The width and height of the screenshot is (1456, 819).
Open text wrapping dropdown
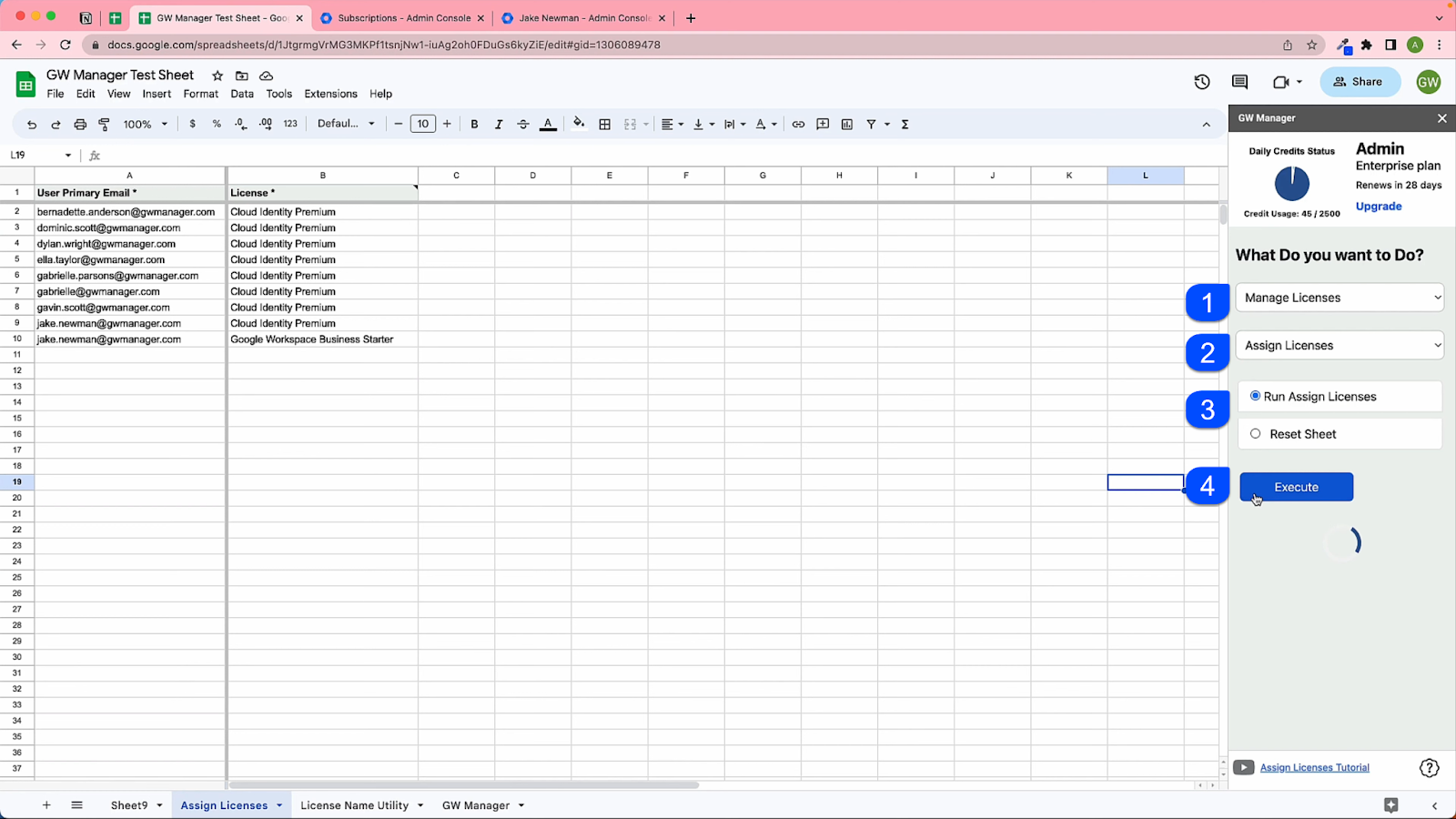click(734, 124)
